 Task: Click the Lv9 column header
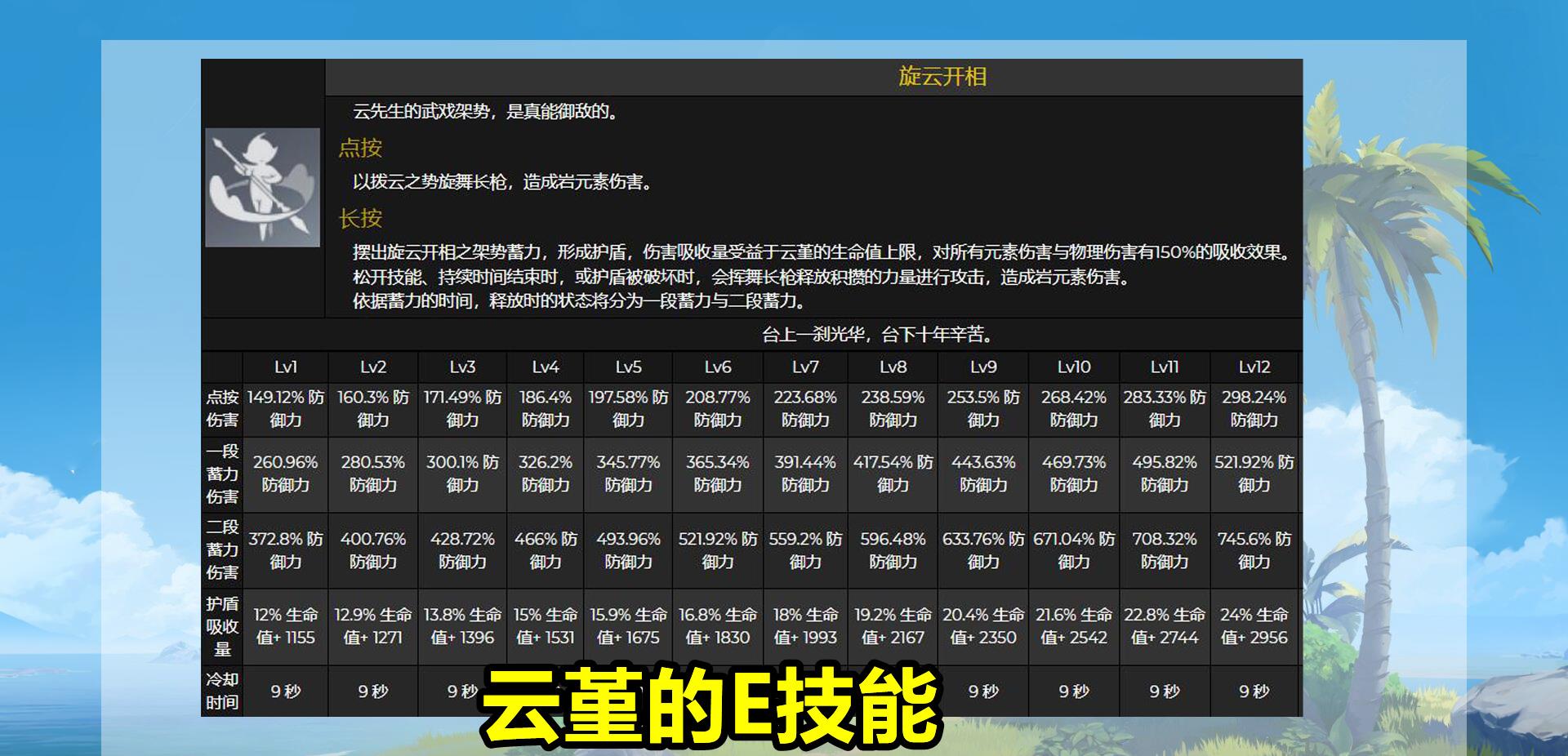(983, 367)
